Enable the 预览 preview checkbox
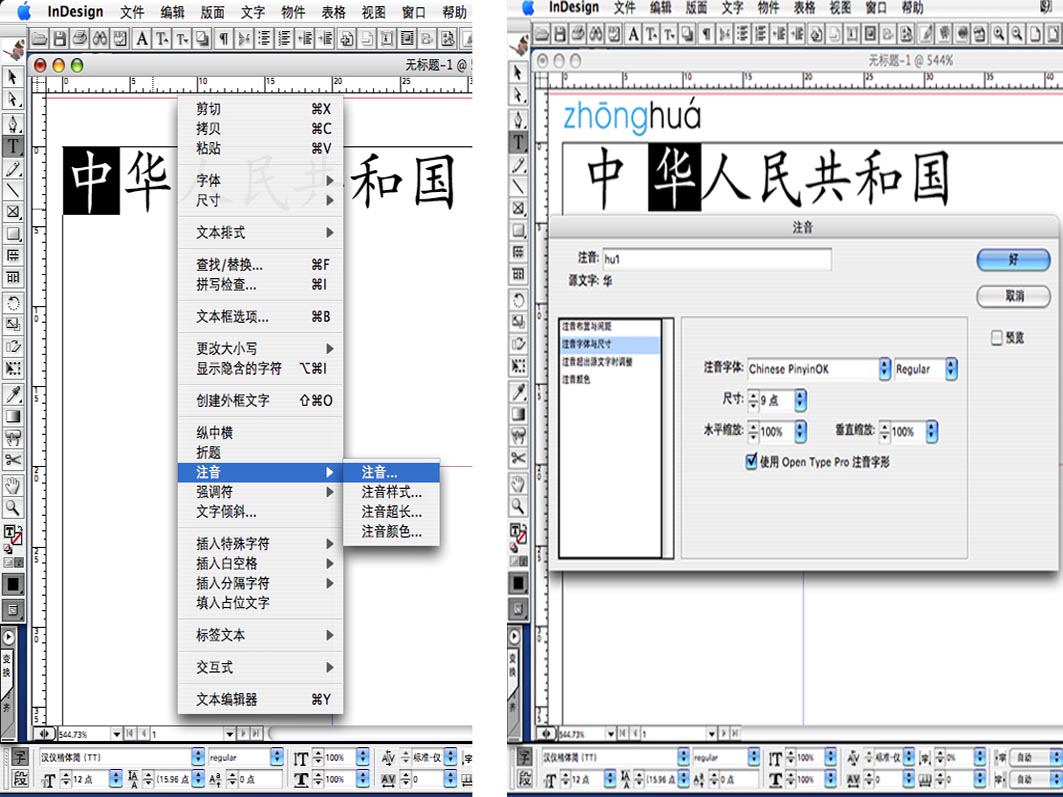 pyautogui.click(x=996, y=338)
